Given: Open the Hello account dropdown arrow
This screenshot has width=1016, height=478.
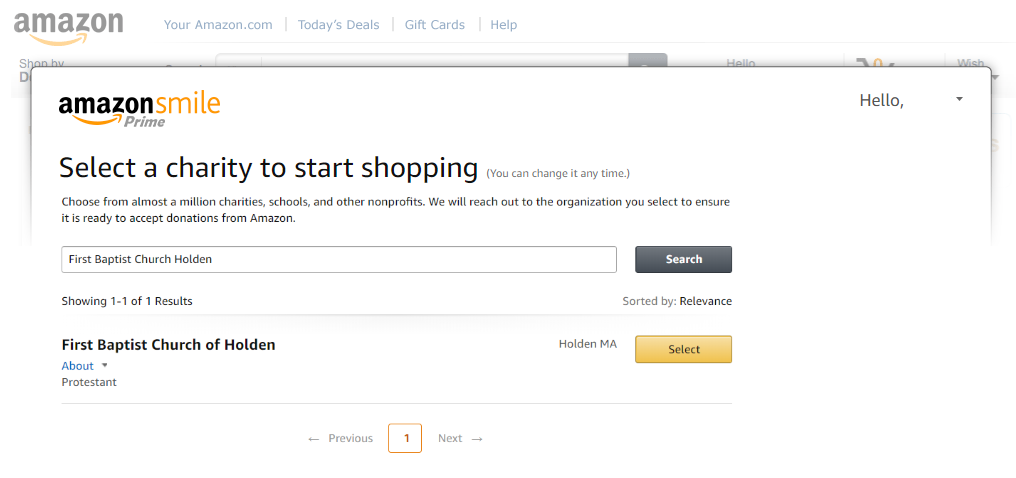Looking at the screenshot, I should pyautogui.click(x=960, y=99).
